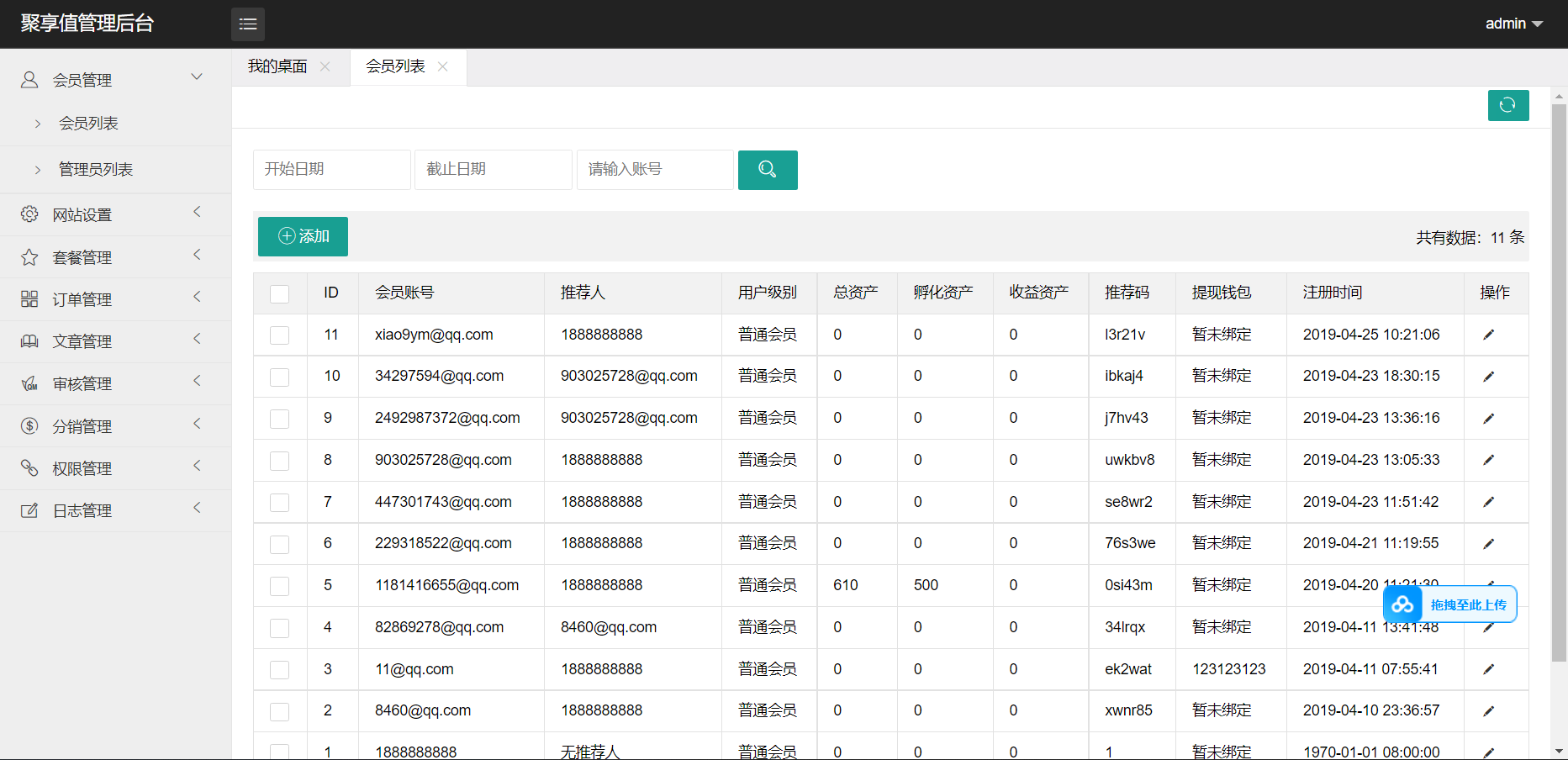Screen dimensions: 1568x760
Task: Check the box for member ID 4
Action: [280, 628]
